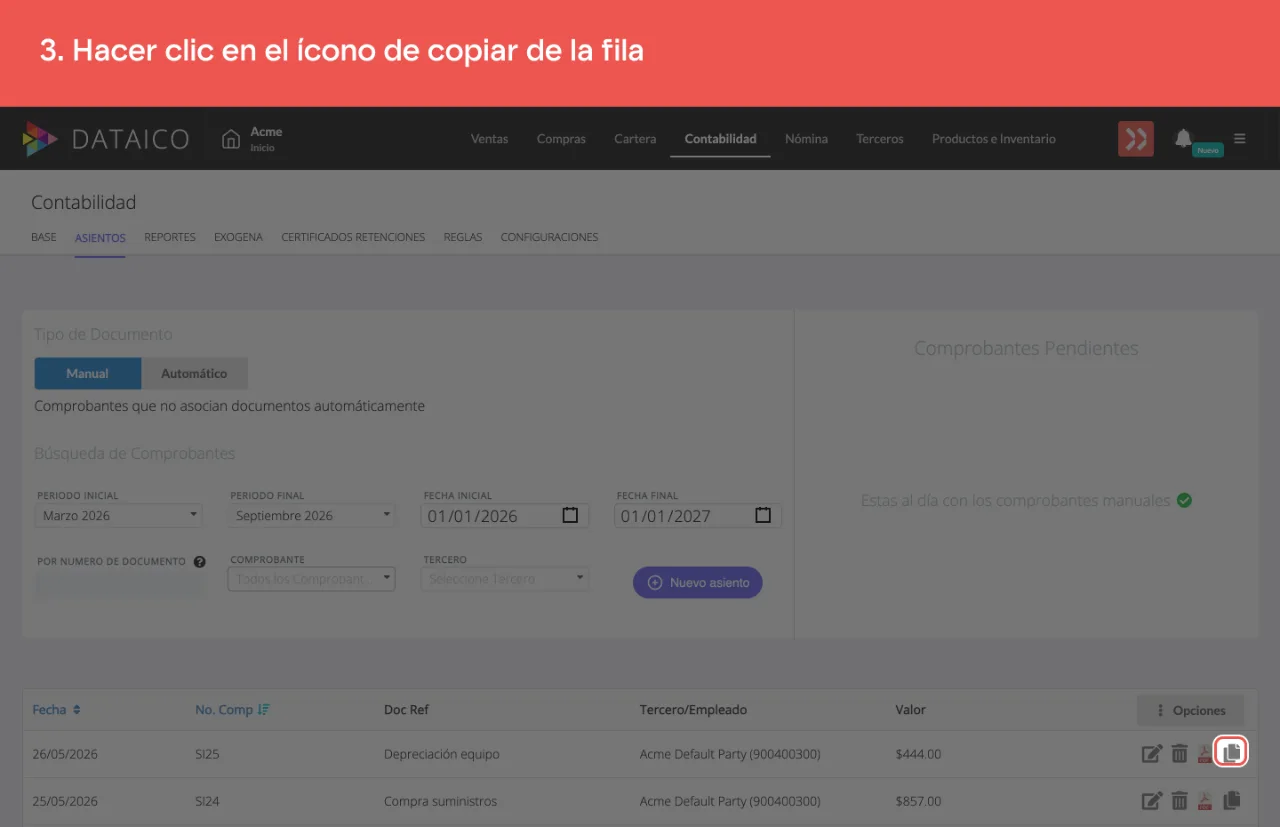Click the Depreciación equipo cell
1280x827 pixels.
441,754
